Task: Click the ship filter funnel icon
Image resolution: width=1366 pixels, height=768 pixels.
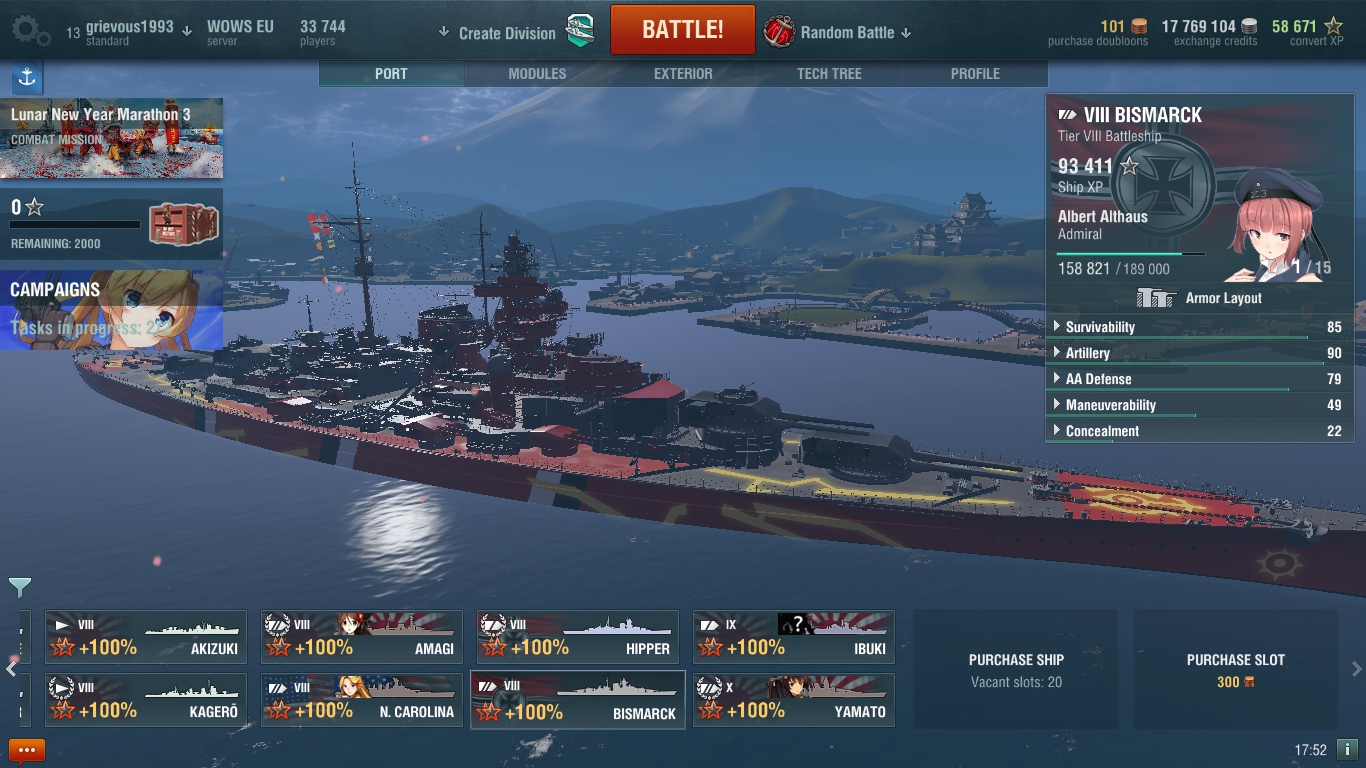Action: (x=19, y=587)
